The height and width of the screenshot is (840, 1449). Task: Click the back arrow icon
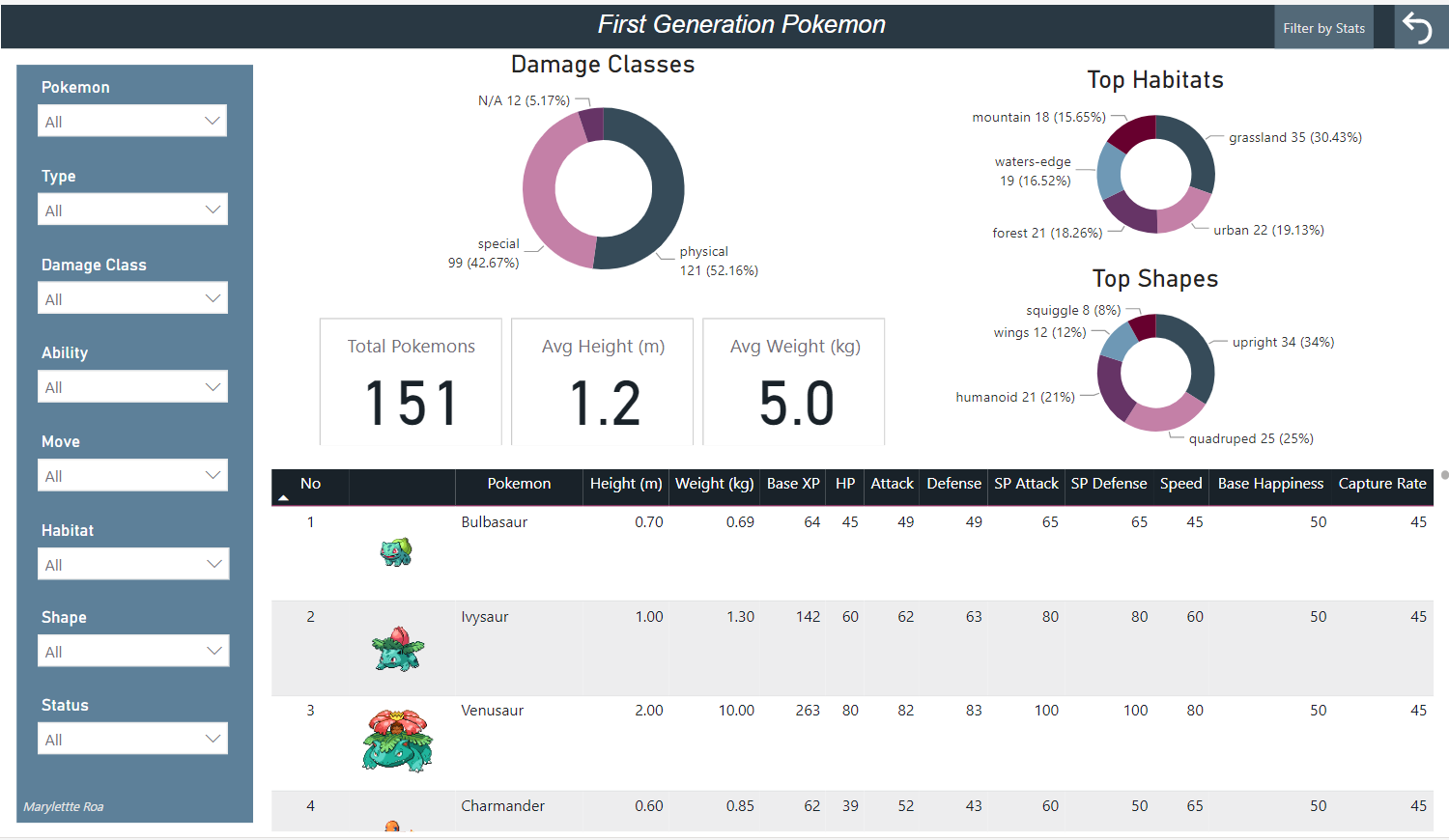coord(1417,27)
